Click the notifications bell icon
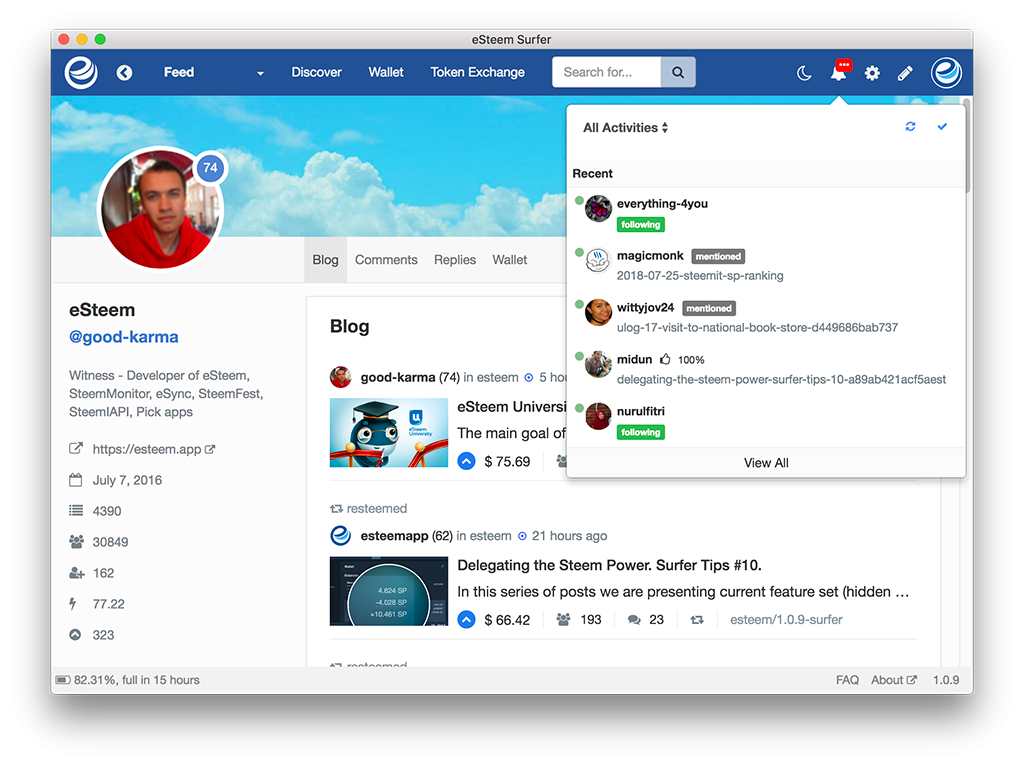The width and height of the screenshot is (1024, 767). pyautogui.click(x=839, y=71)
